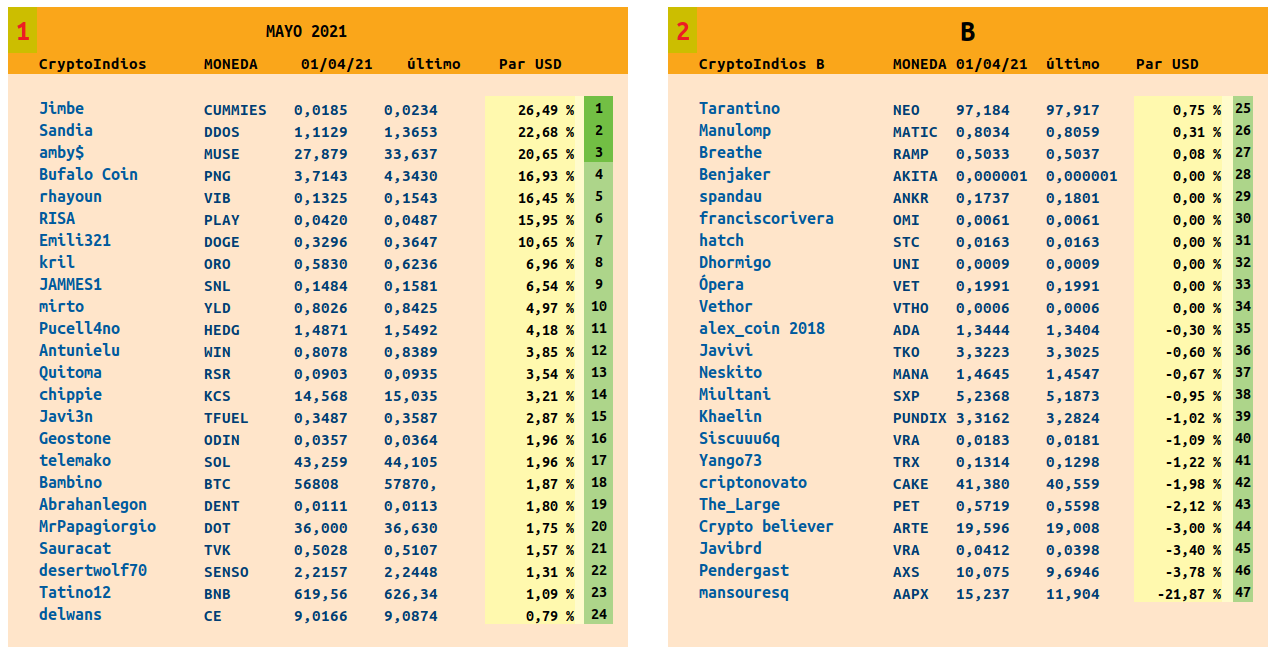
Task: Select the rank 47 position cell
Action: (x=1243, y=592)
